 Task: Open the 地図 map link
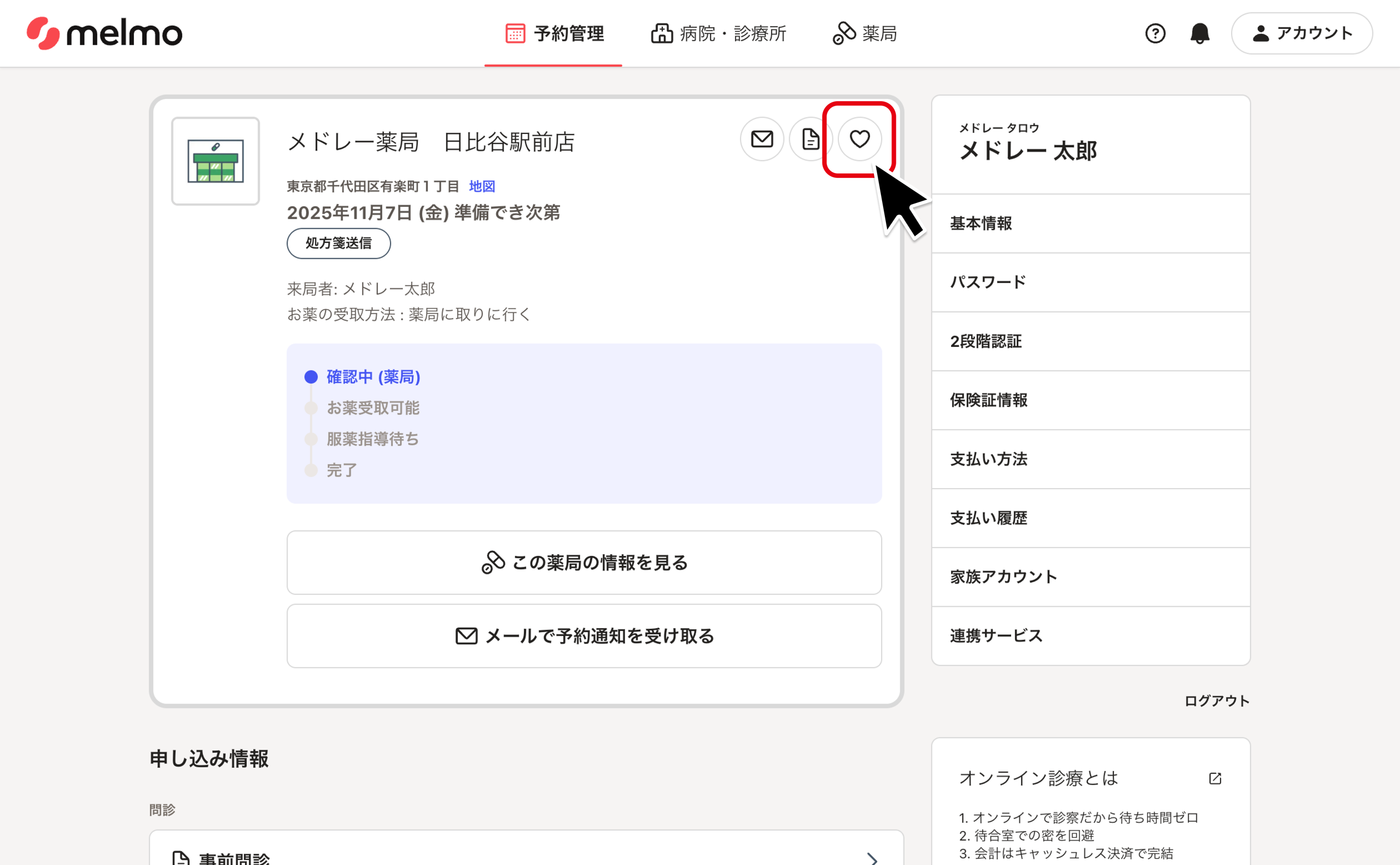[x=482, y=186]
